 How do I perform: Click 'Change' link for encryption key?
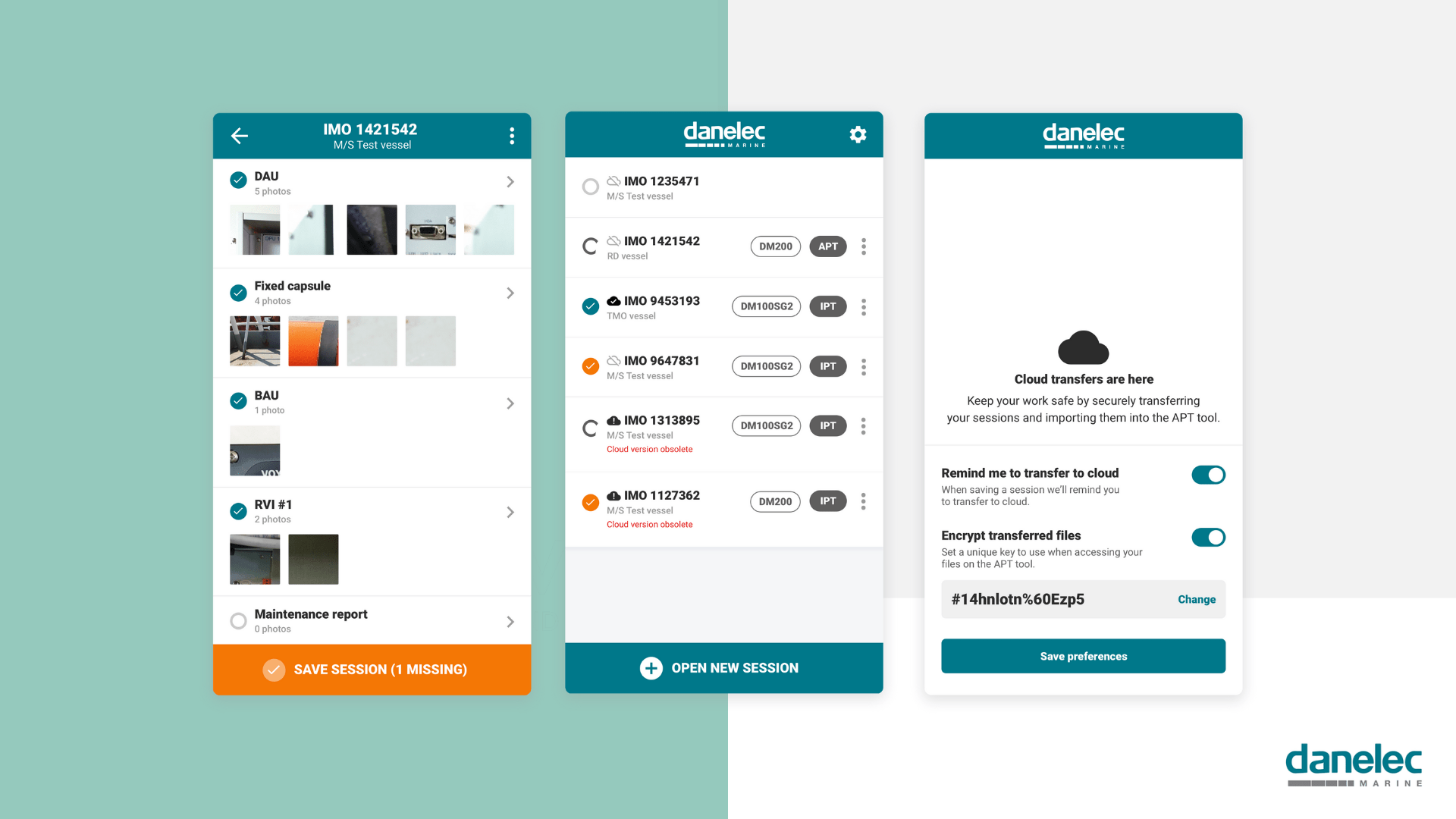pyautogui.click(x=1196, y=598)
